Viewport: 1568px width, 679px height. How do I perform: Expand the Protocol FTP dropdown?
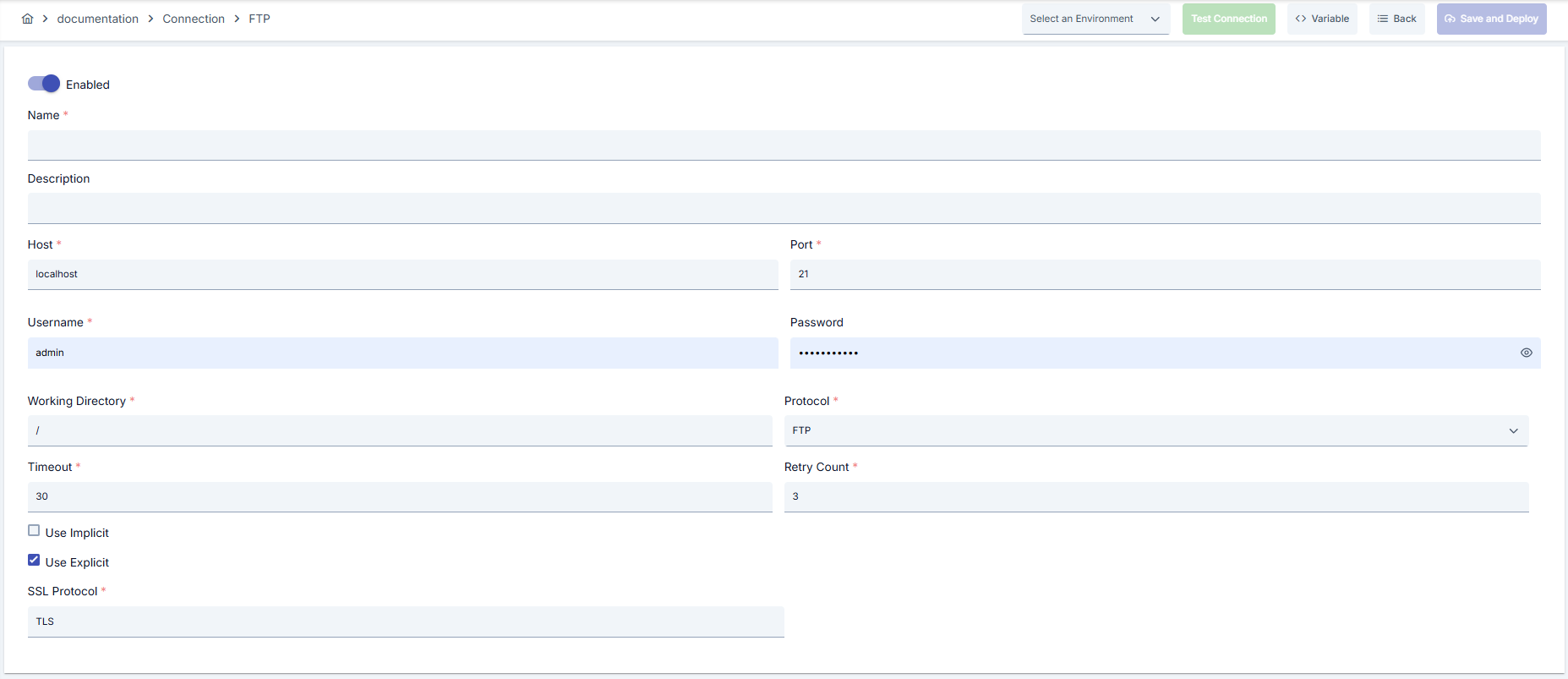[1156, 430]
